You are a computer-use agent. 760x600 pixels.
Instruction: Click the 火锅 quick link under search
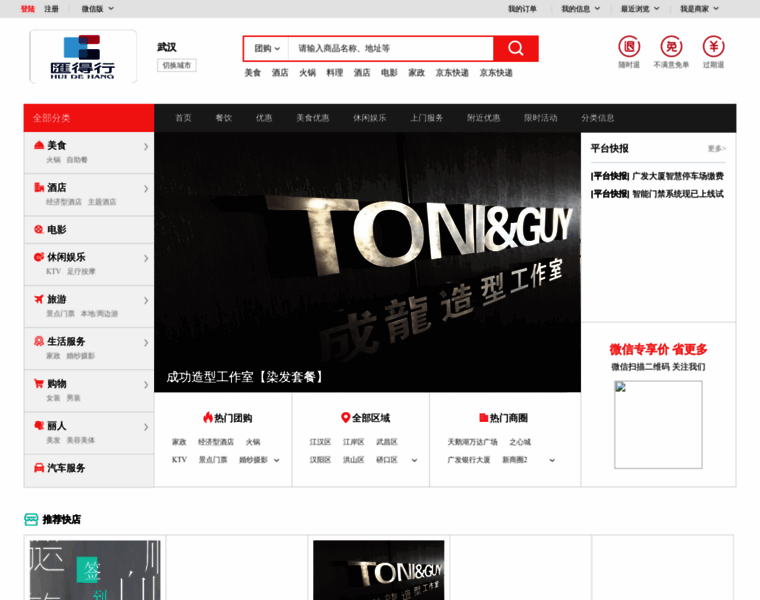[307, 73]
